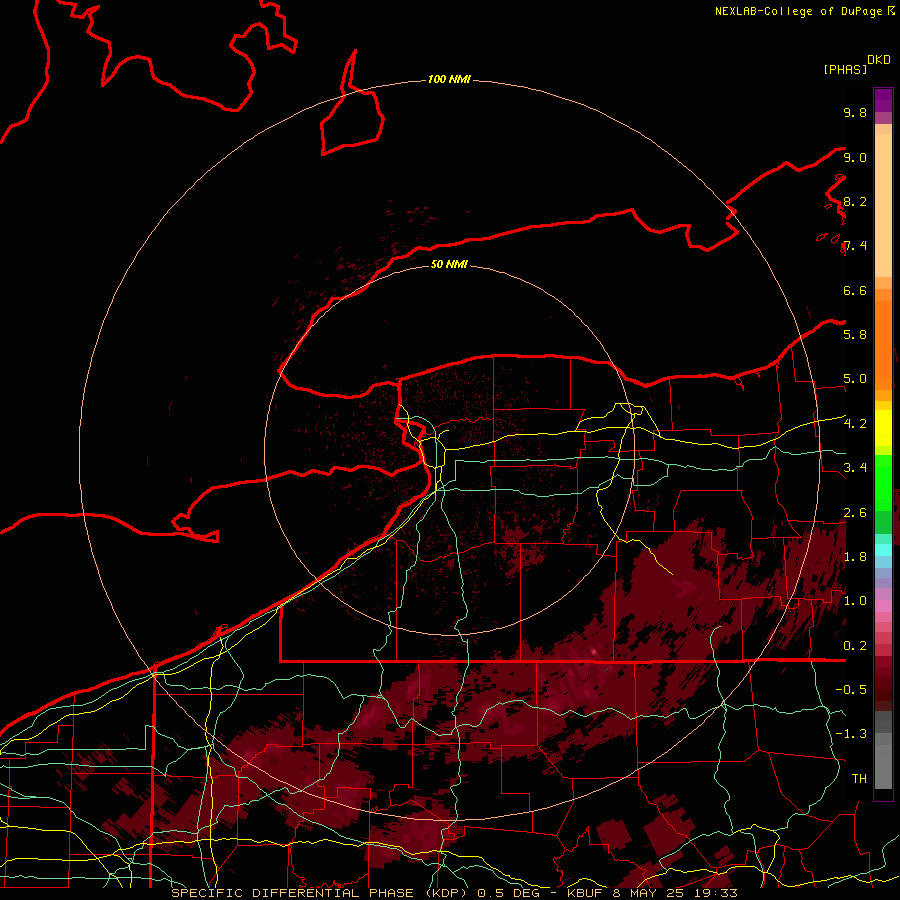Image resolution: width=900 pixels, height=900 pixels.
Task: Click the -0.5 legend value
Action: (851, 690)
